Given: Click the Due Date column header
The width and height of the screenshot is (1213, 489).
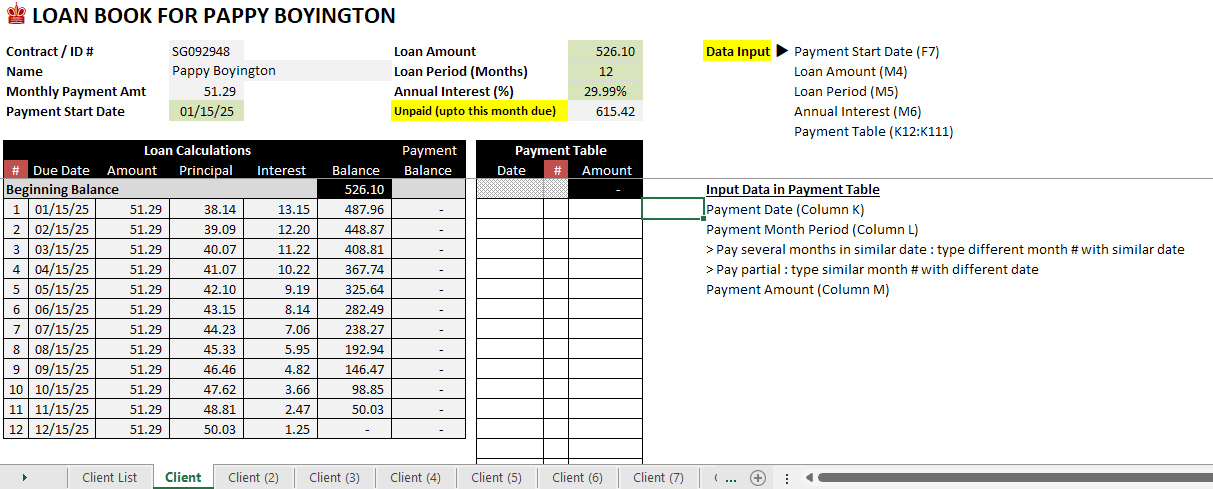Looking at the screenshot, I should click(x=61, y=170).
